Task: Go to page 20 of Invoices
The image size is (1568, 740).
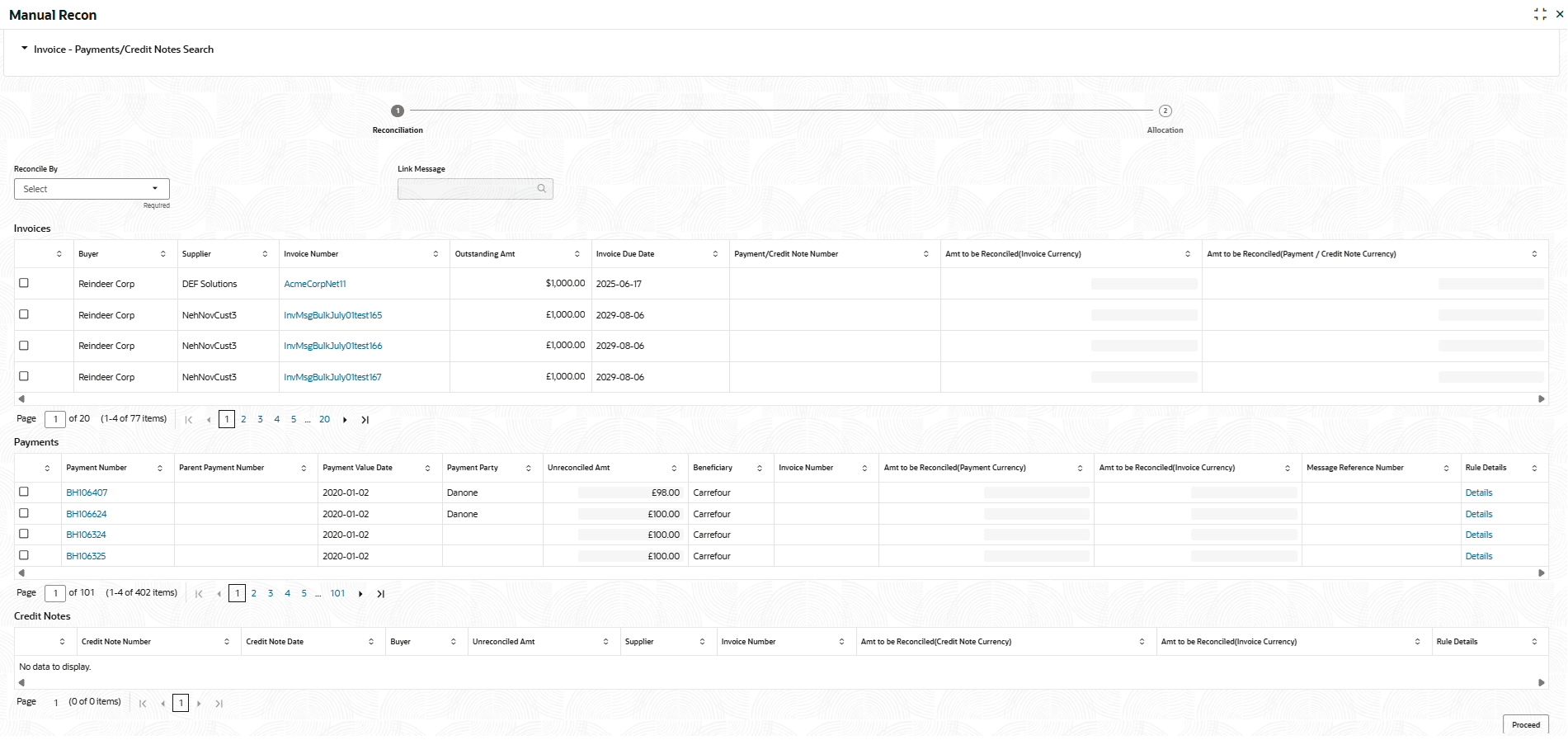Action: 324,420
